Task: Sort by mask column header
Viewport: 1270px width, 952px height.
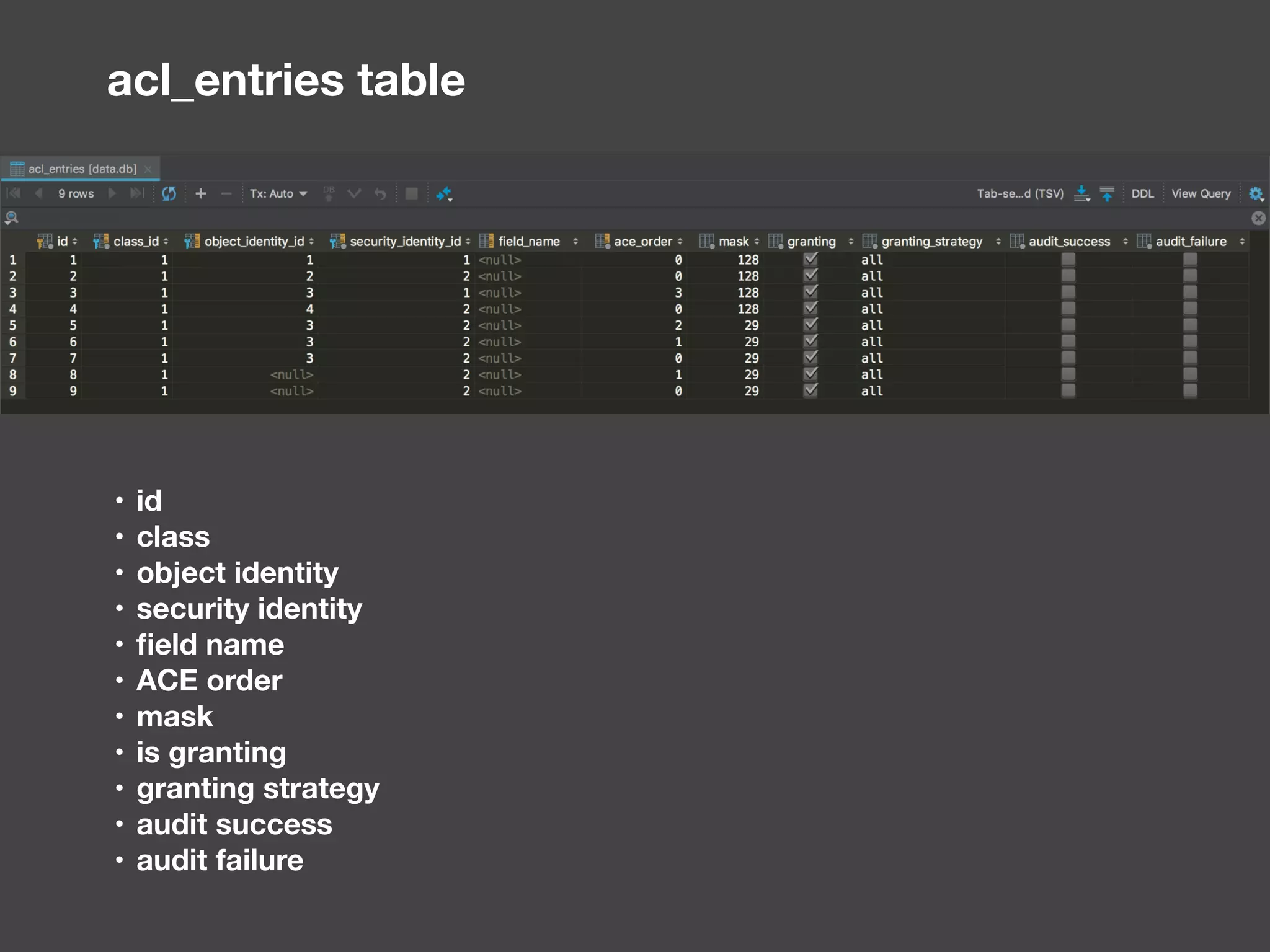Action: pyautogui.click(x=729, y=241)
